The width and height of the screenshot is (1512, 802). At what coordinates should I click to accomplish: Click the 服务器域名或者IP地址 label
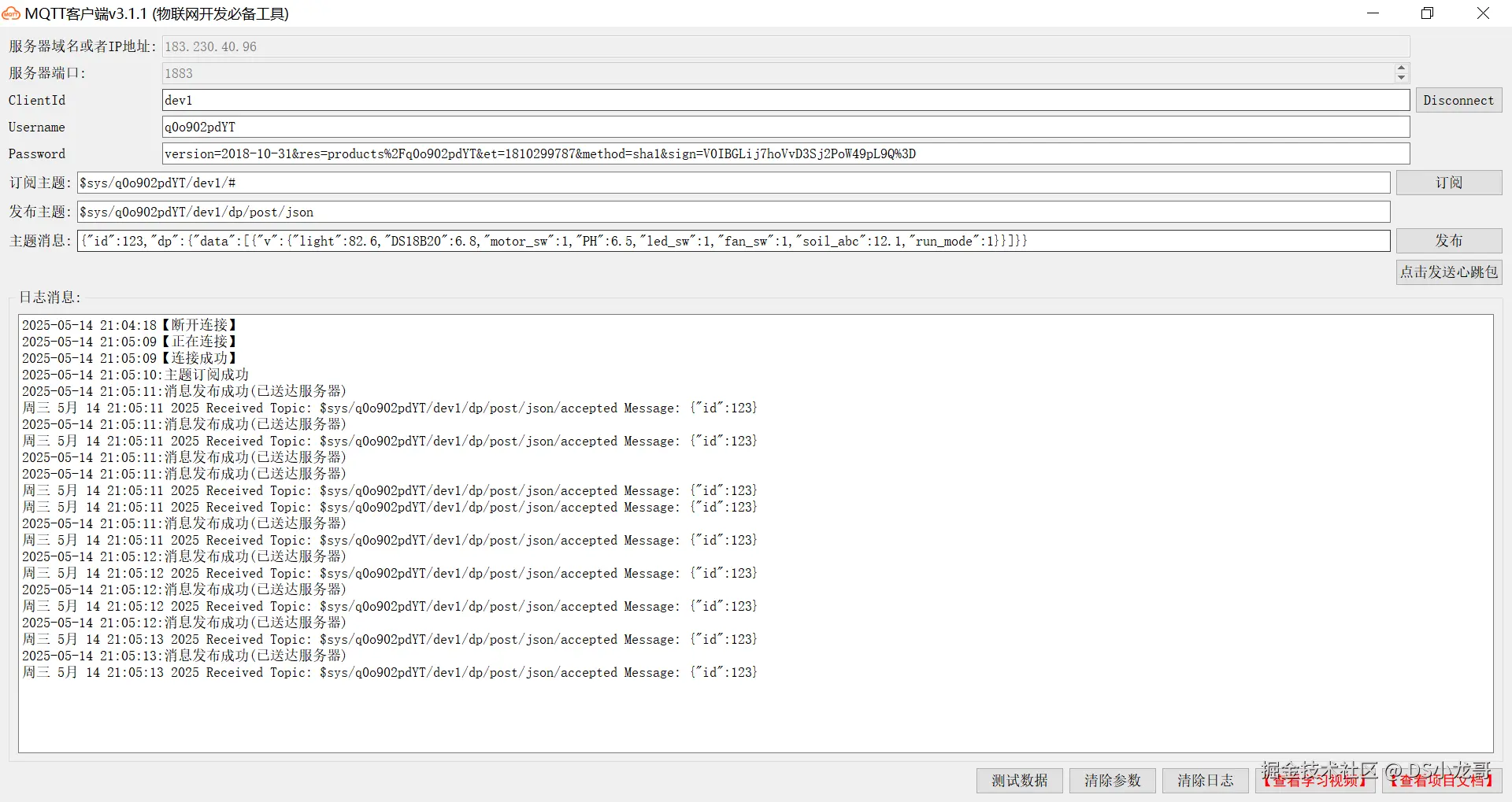tap(83, 46)
